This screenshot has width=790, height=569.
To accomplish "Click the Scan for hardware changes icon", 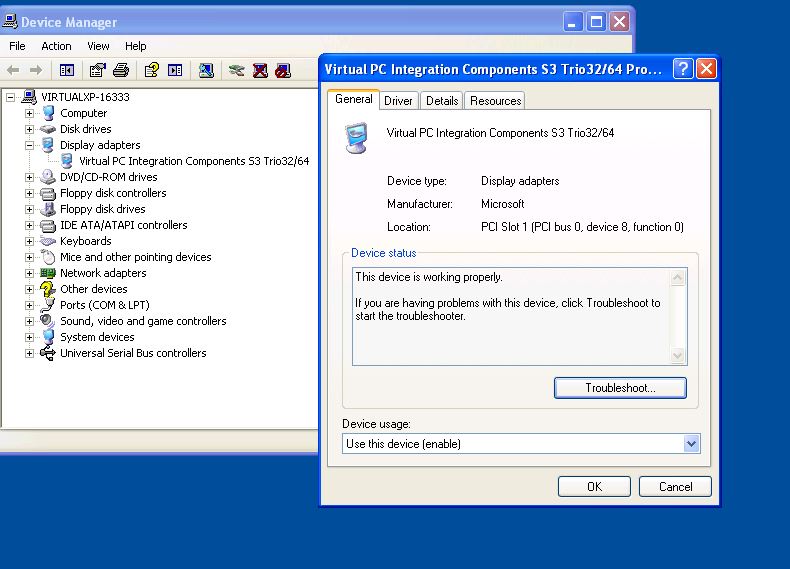I will [x=206, y=70].
